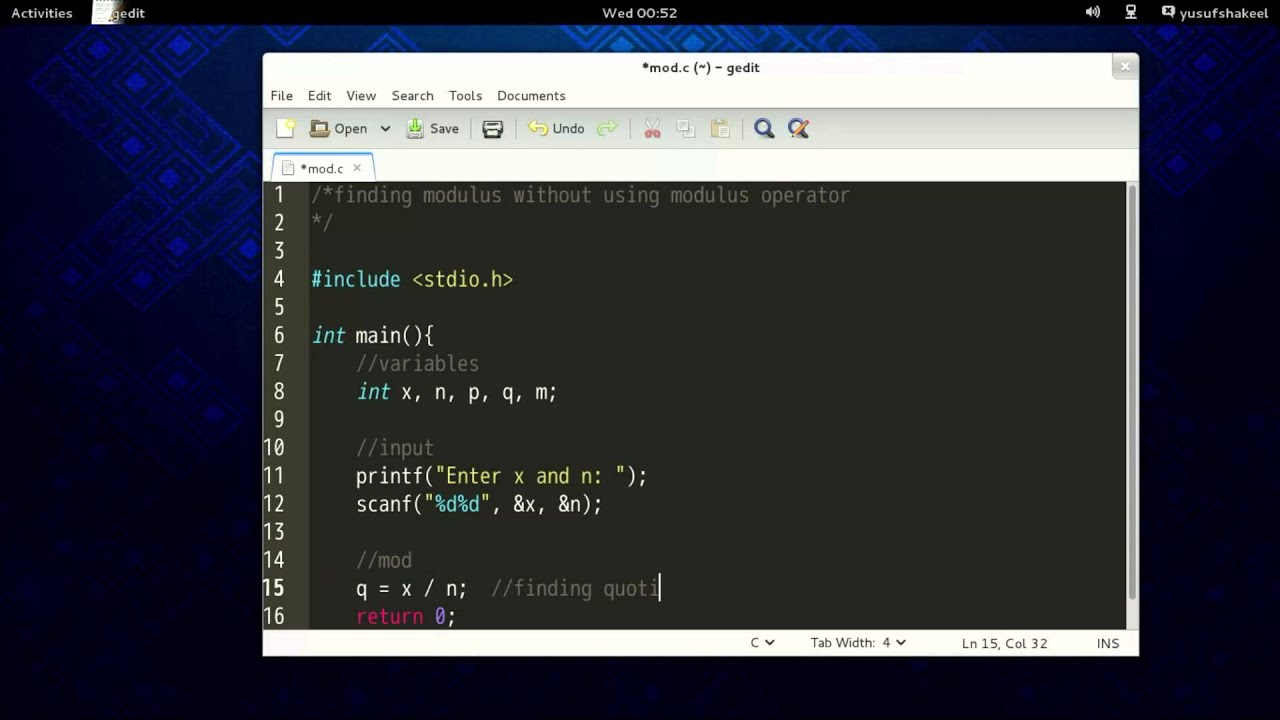Click the return 0; line

[x=405, y=616]
